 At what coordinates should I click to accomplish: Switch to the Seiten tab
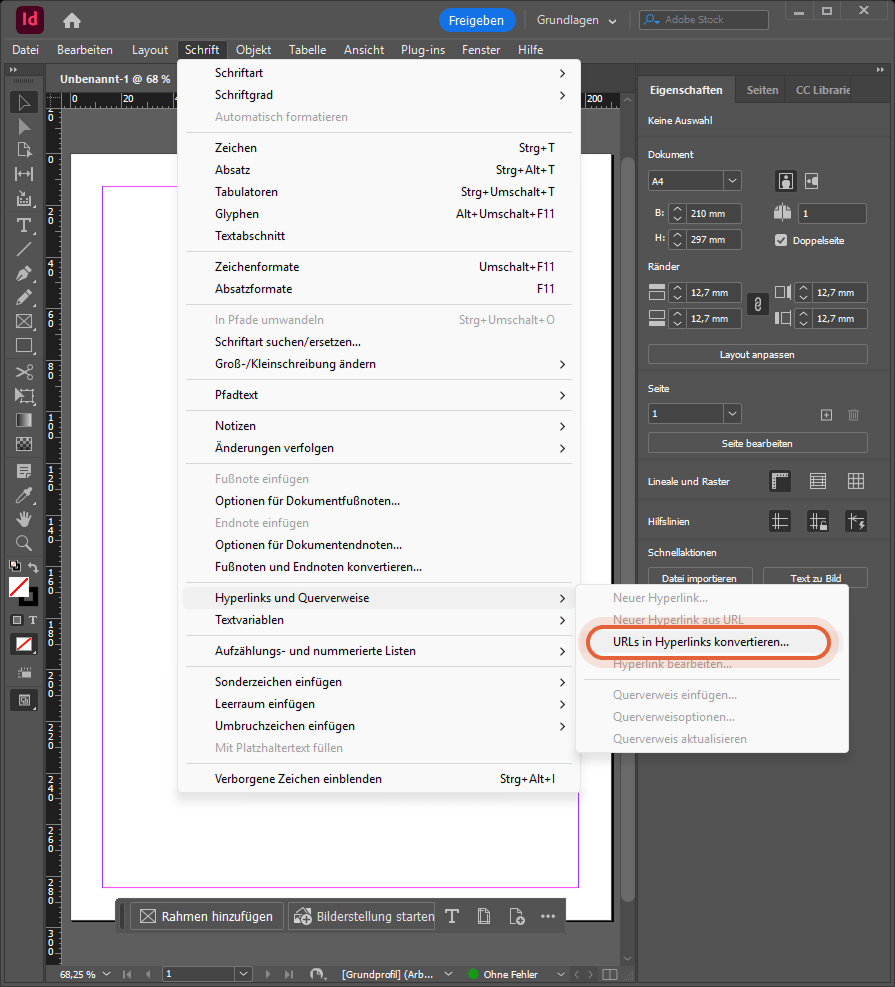point(762,90)
